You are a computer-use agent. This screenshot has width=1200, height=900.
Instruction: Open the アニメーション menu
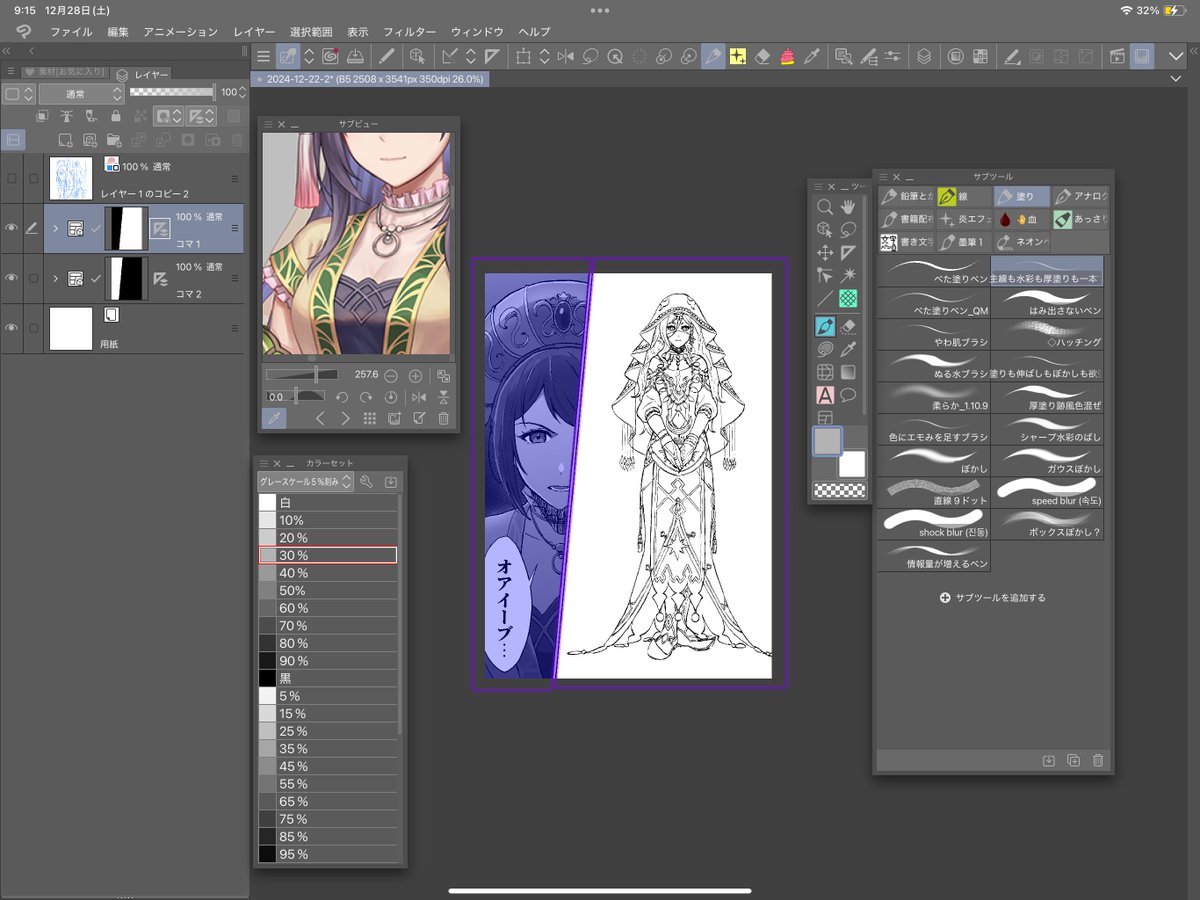pos(180,32)
